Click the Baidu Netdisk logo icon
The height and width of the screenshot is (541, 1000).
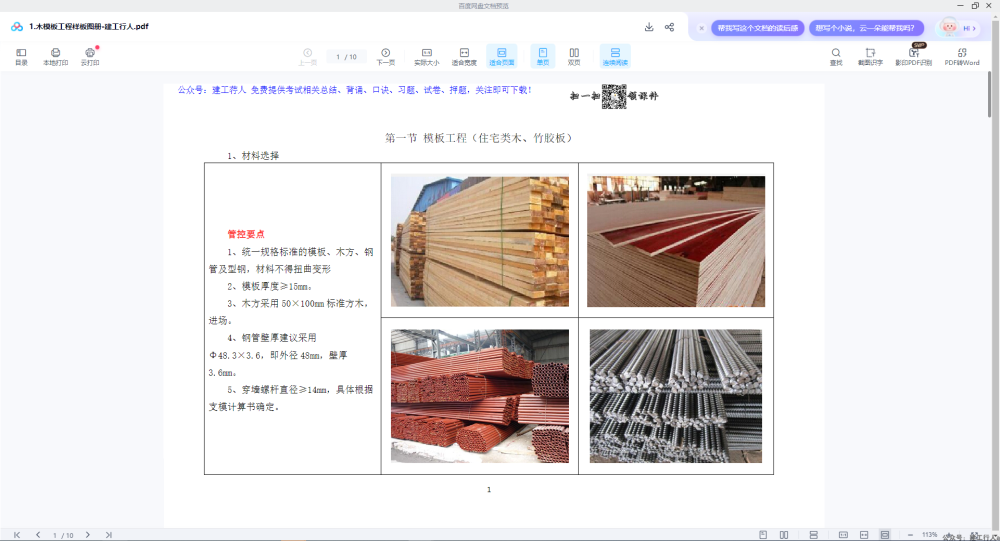point(17,27)
